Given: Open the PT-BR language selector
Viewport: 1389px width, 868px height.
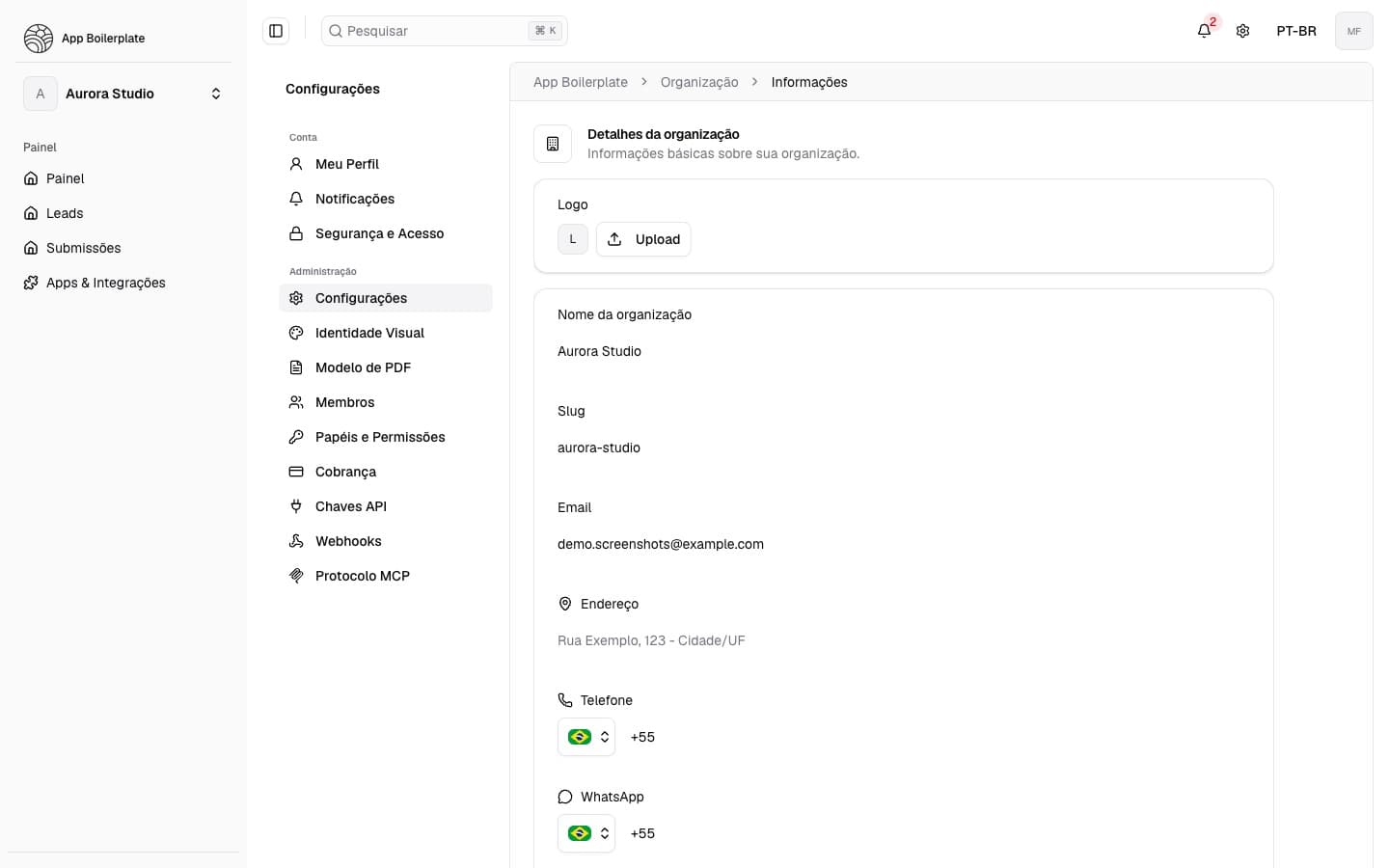Looking at the screenshot, I should [x=1296, y=31].
